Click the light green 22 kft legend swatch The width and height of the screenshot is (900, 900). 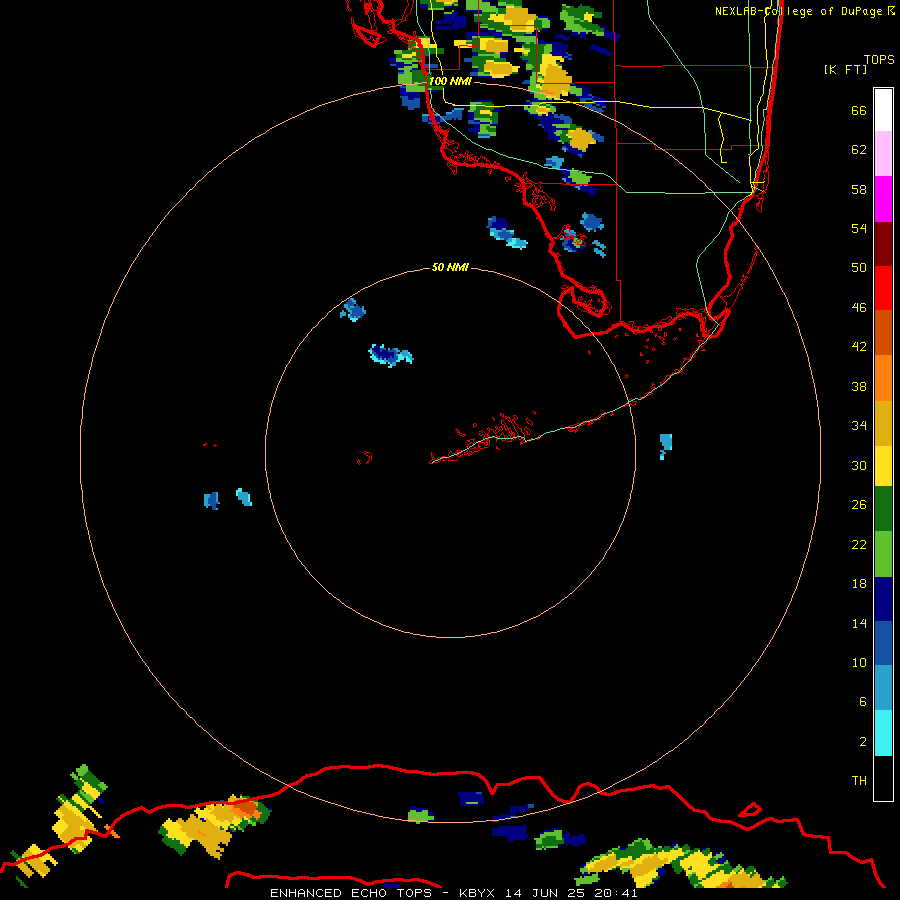883,554
